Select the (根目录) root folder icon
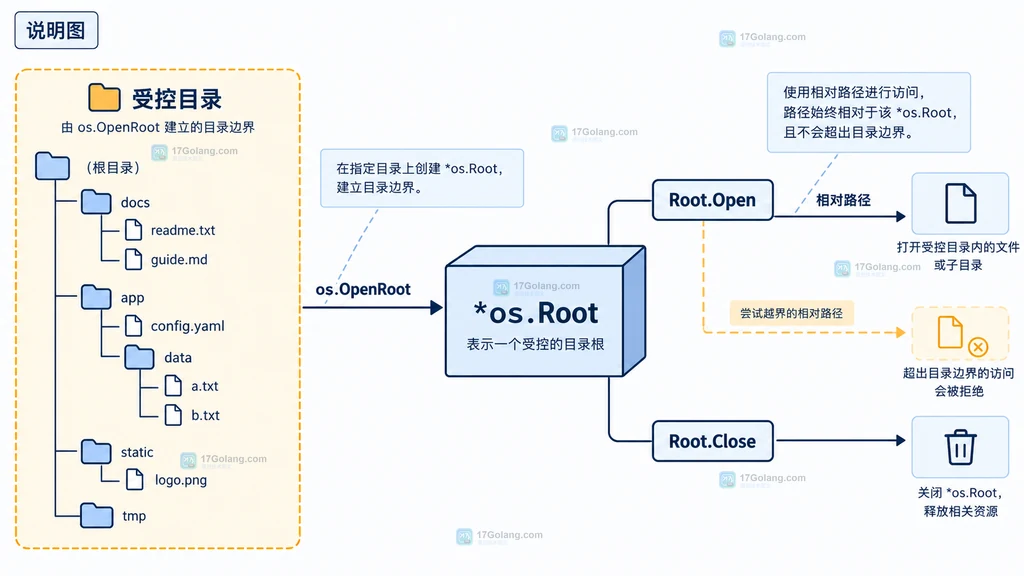The image size is (1024, 576). (52, 166)
